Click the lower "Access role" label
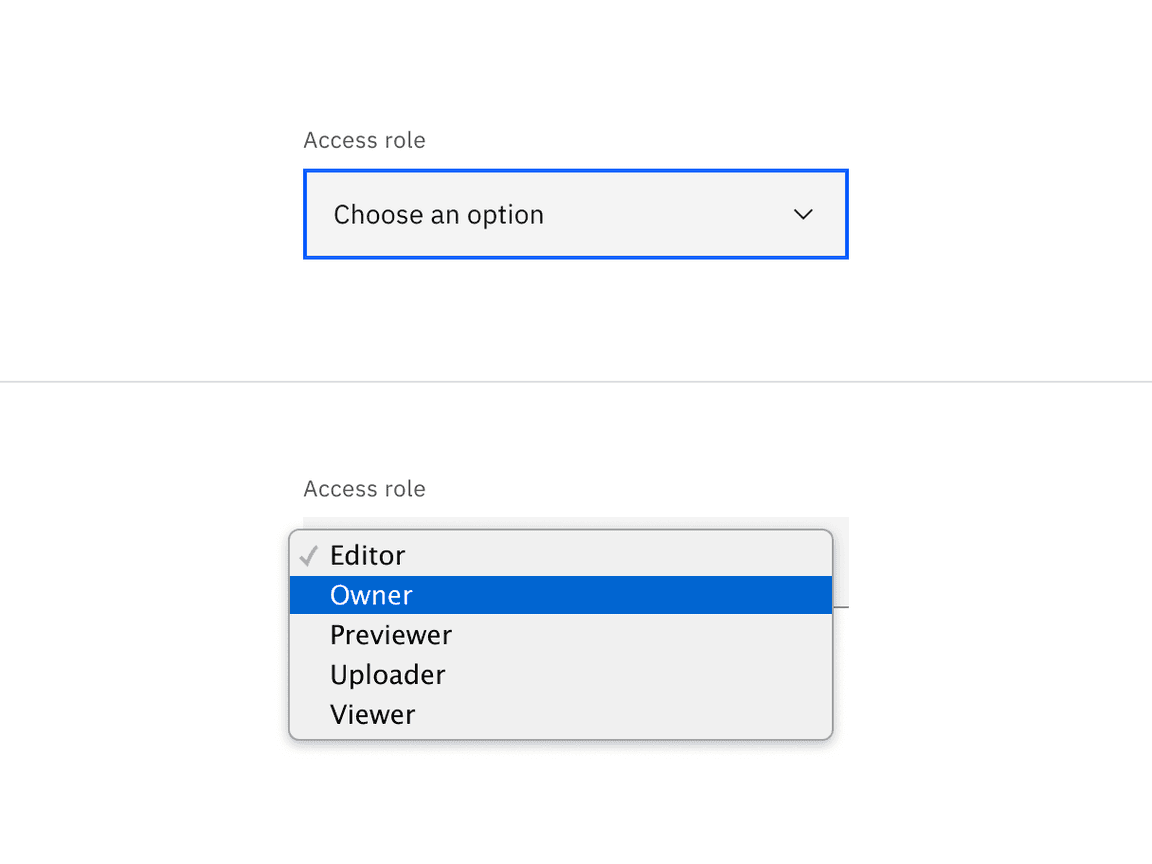 pyautogui.click(x=364, y=489)
